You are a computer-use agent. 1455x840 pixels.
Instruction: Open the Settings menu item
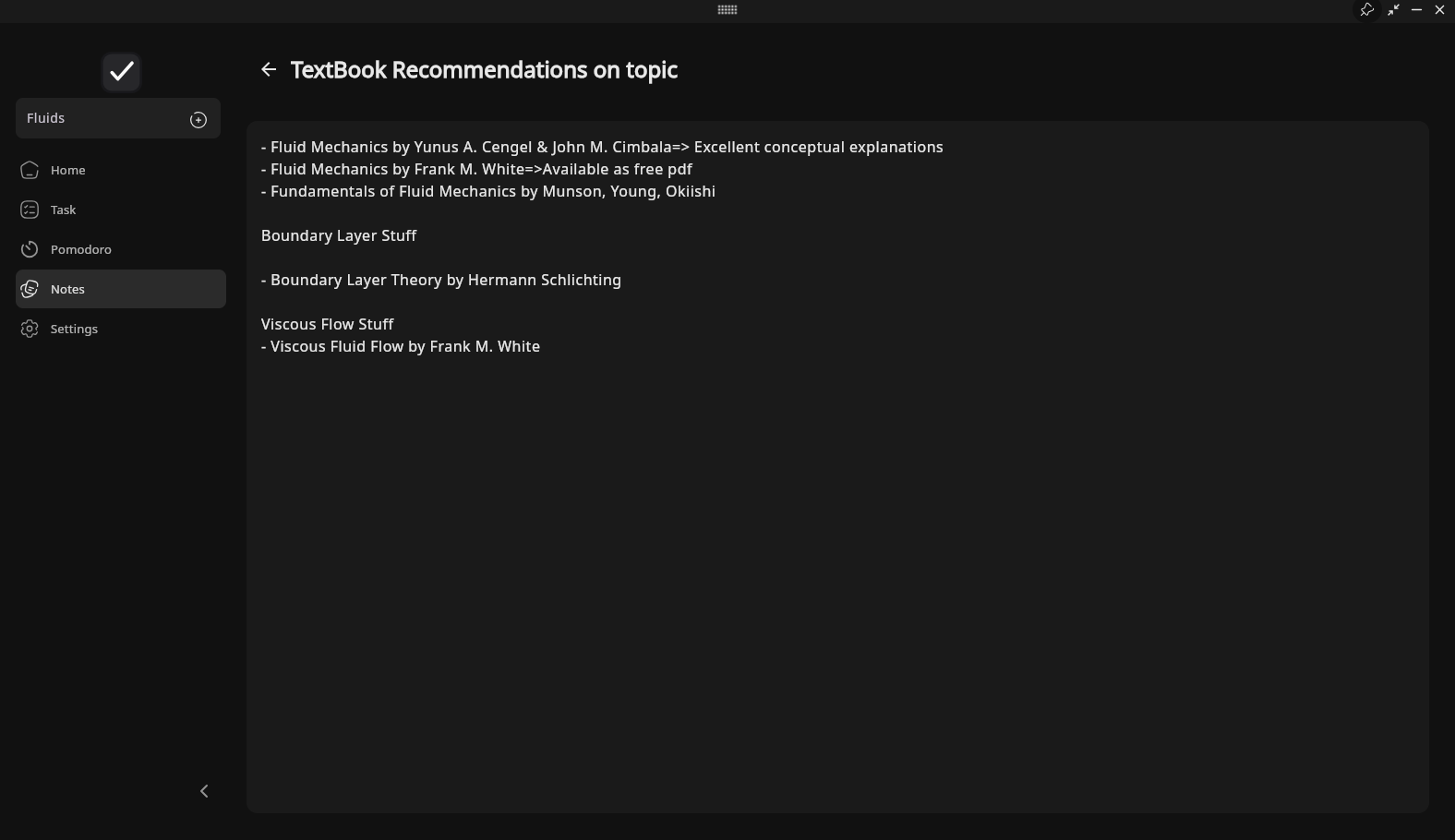pos(121,329)
